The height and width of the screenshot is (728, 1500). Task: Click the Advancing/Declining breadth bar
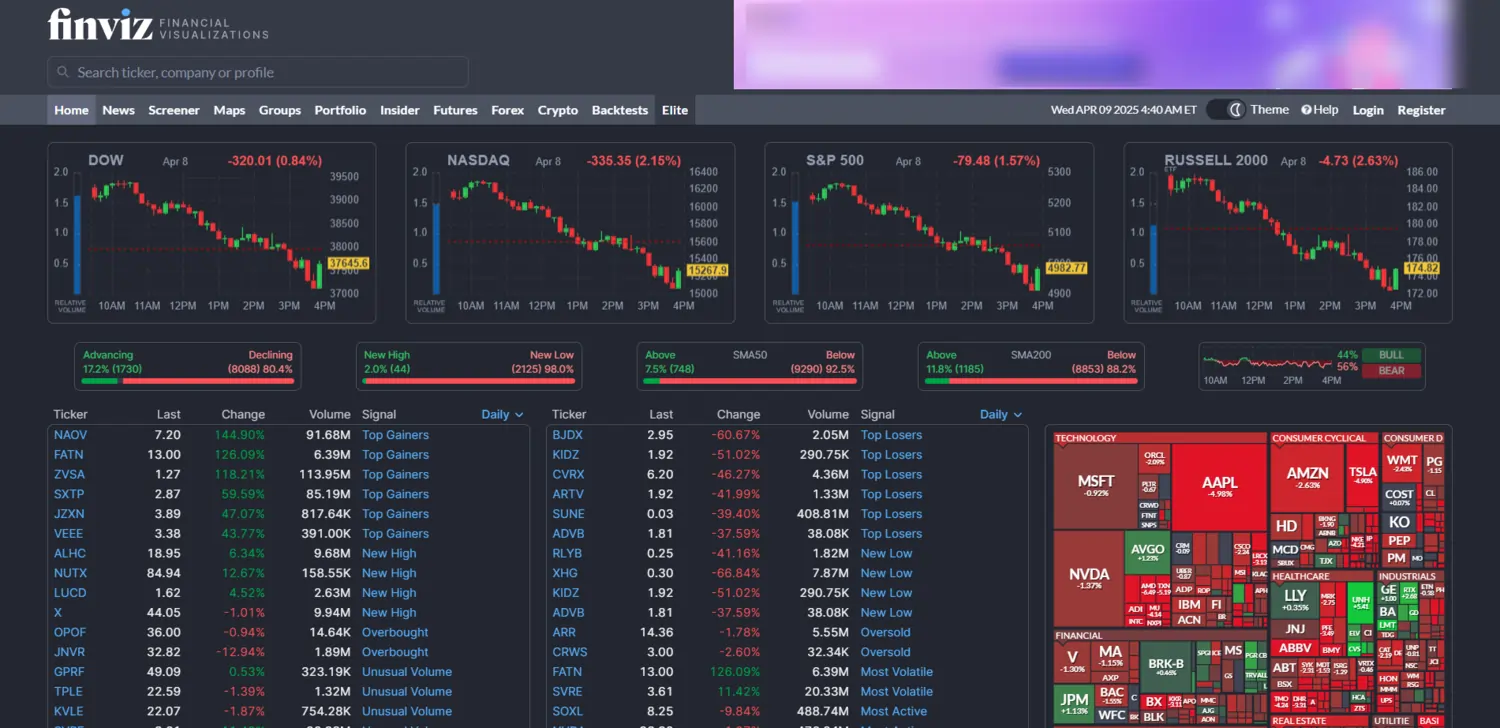(x=188, y=367)
